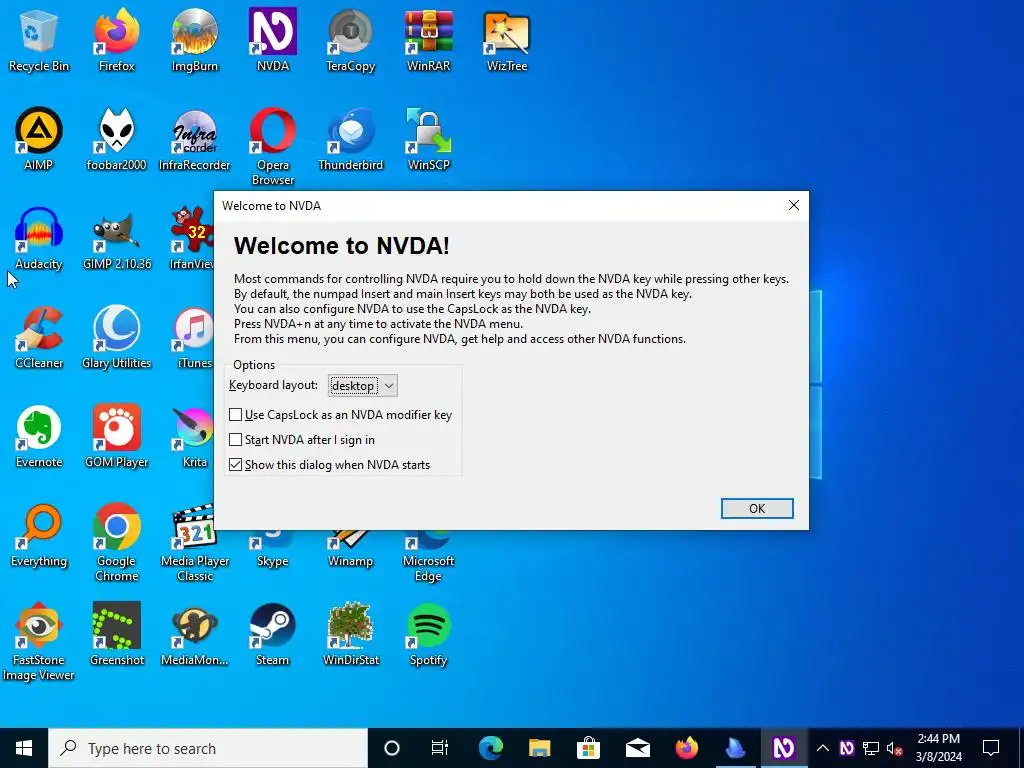Select the GOM Player desktop shortcut
1024x768 pixels.
click(116, 436)
